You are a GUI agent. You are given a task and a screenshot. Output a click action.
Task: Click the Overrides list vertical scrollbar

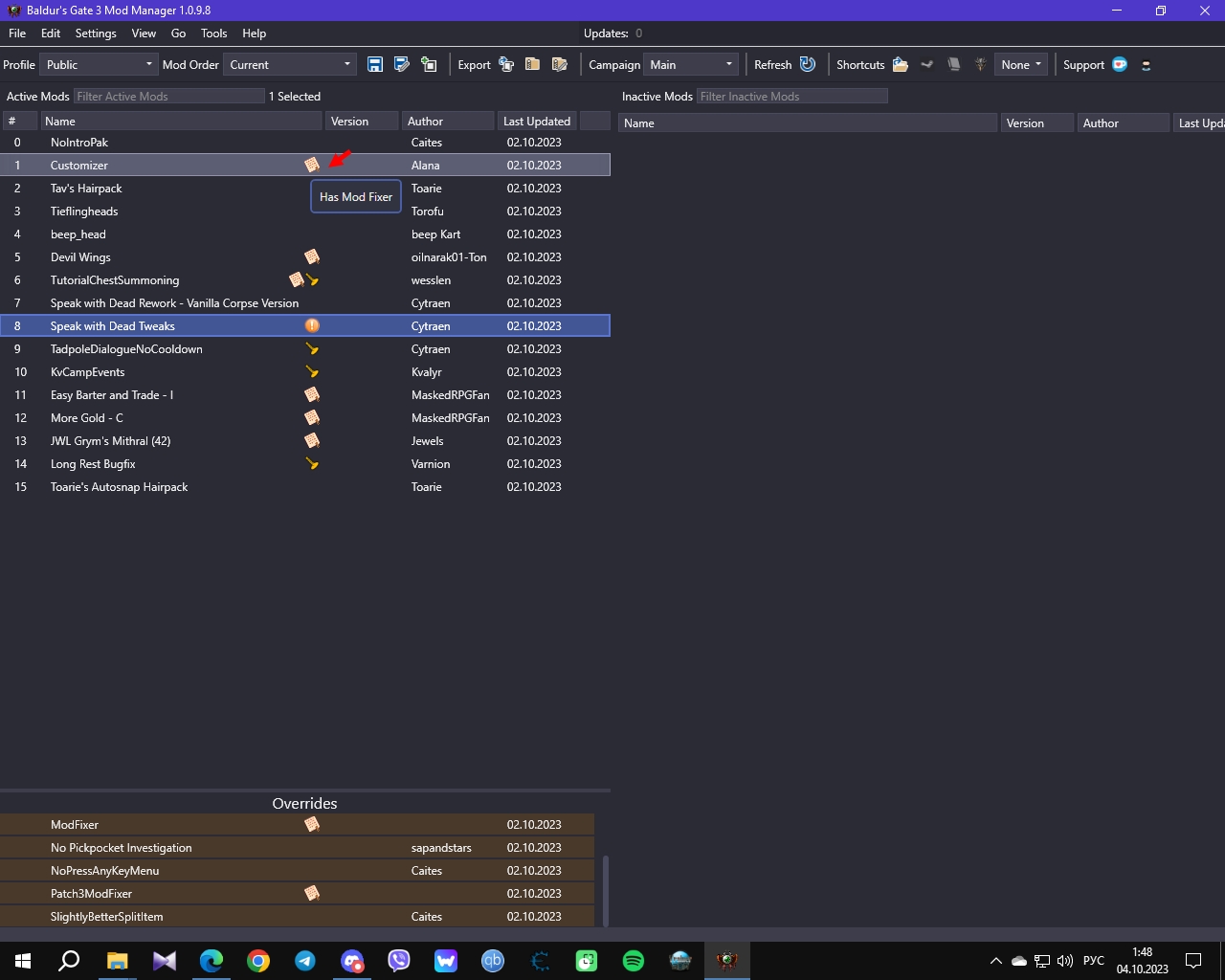point(605,891)
